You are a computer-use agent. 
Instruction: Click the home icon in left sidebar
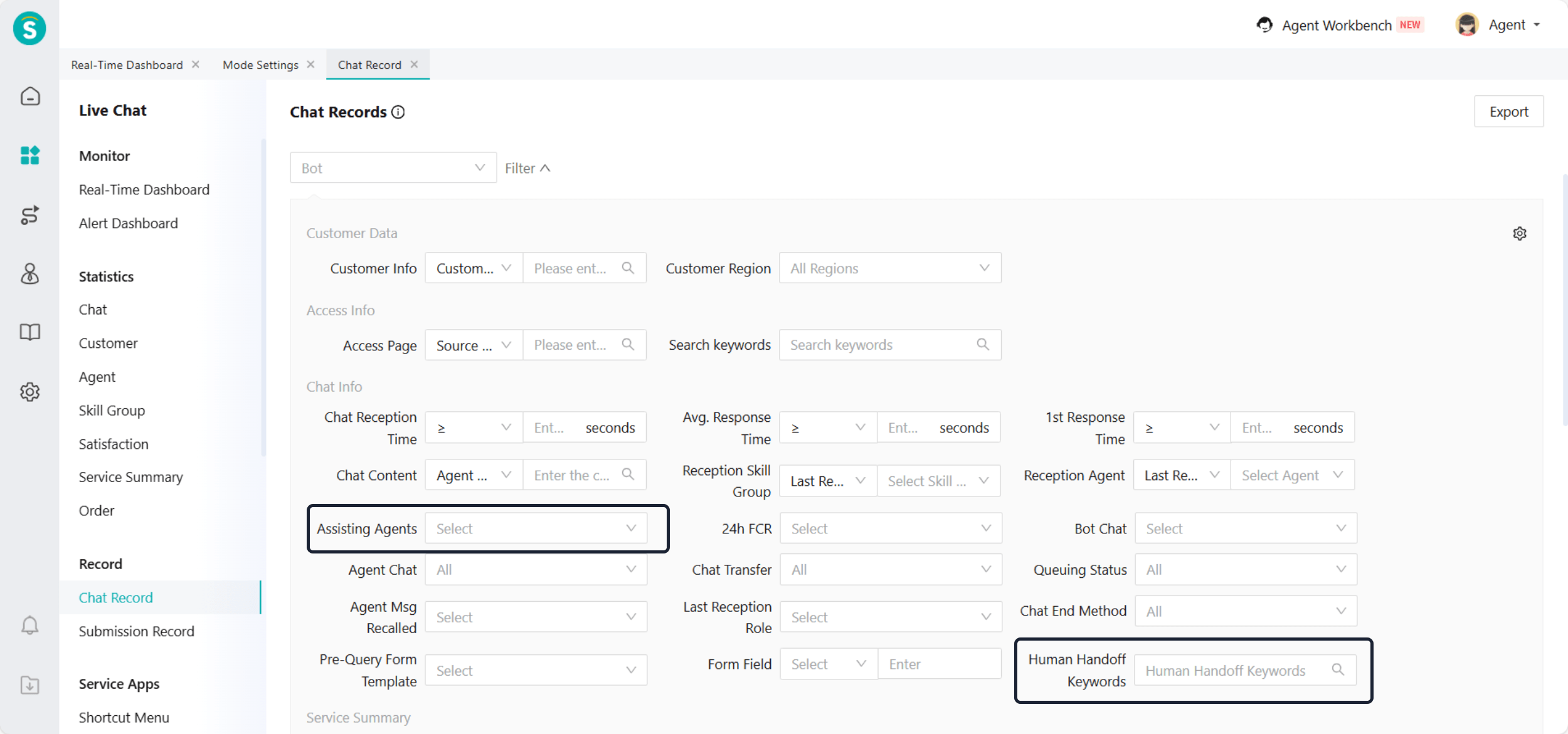(x=29, y=96)
